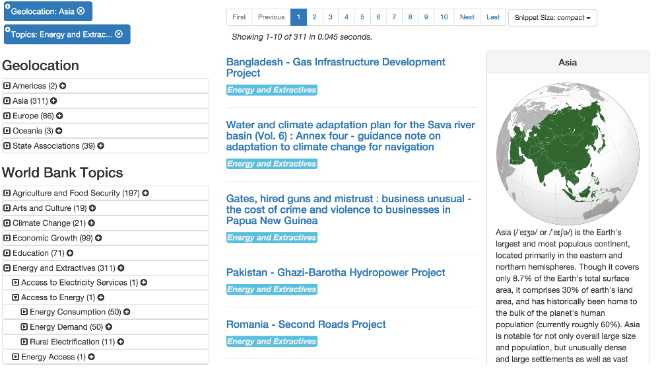The height and width of the screenshot is (378, 660).
Task: Expand the State Associations tree node
Action: tap(7, 146)
